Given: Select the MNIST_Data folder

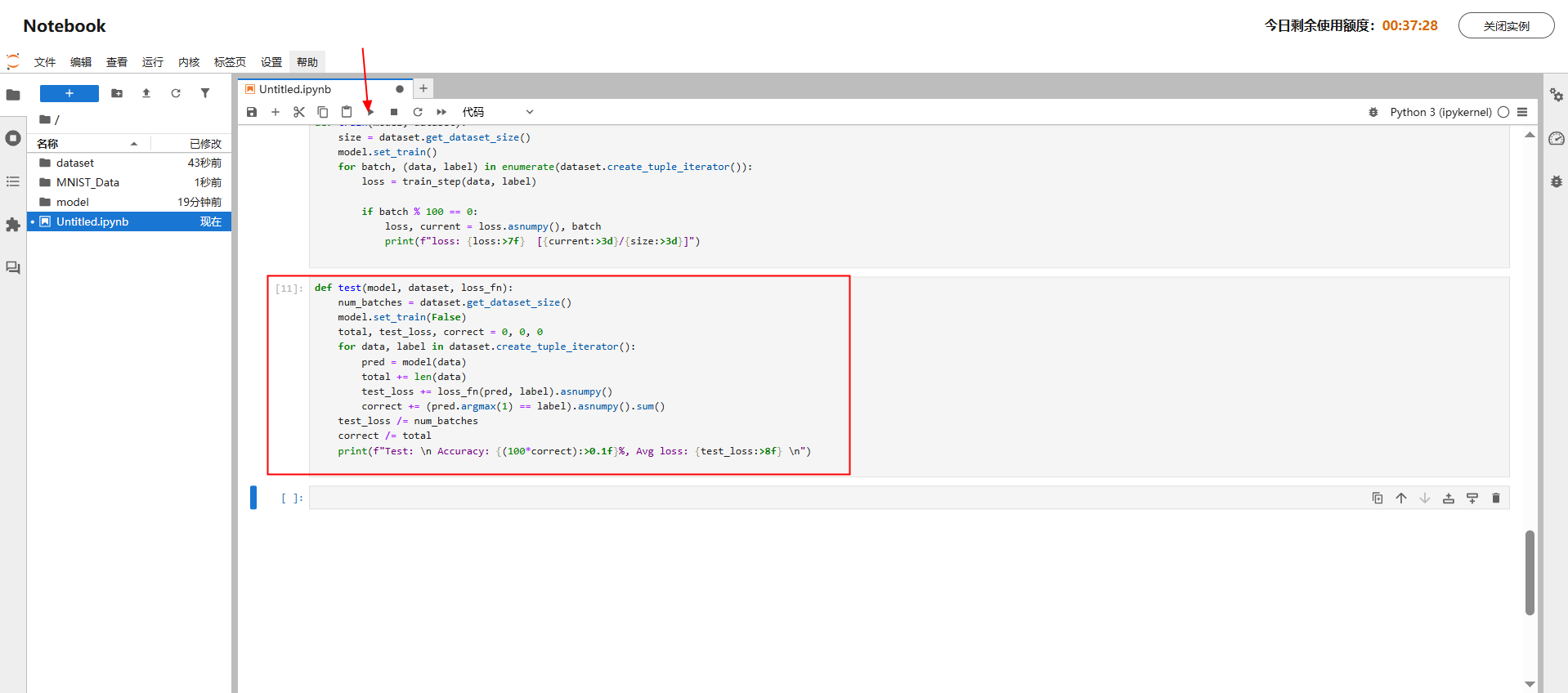Looking at the screenshot, I should [129, 182].
